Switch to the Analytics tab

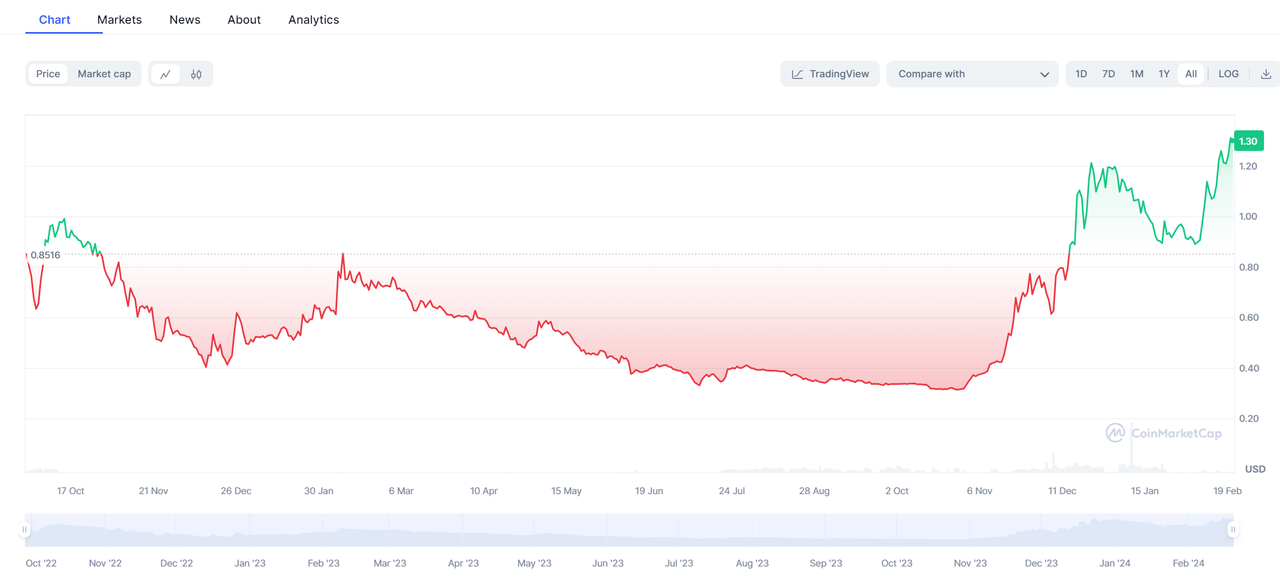pyautogui.click(x=313, y=20)
